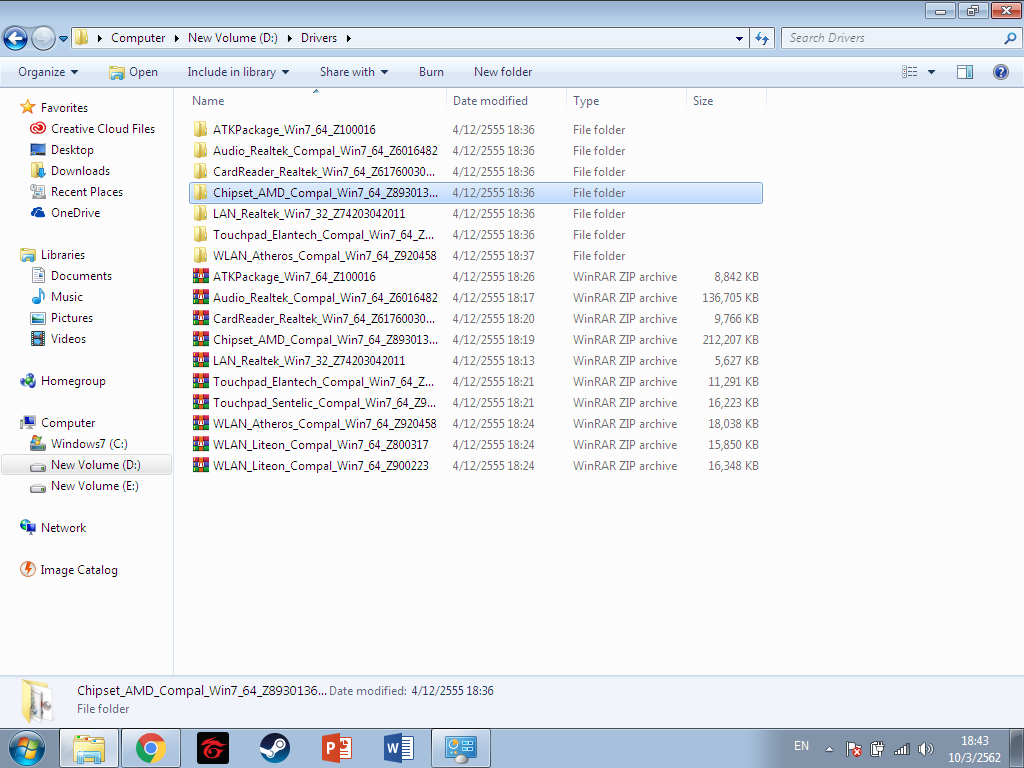
Task: Click the search magnifier icon
Action: tap(1010, 38)
